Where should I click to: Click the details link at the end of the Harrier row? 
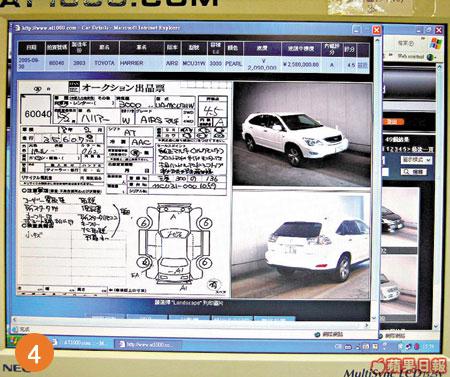coord(362,65)
